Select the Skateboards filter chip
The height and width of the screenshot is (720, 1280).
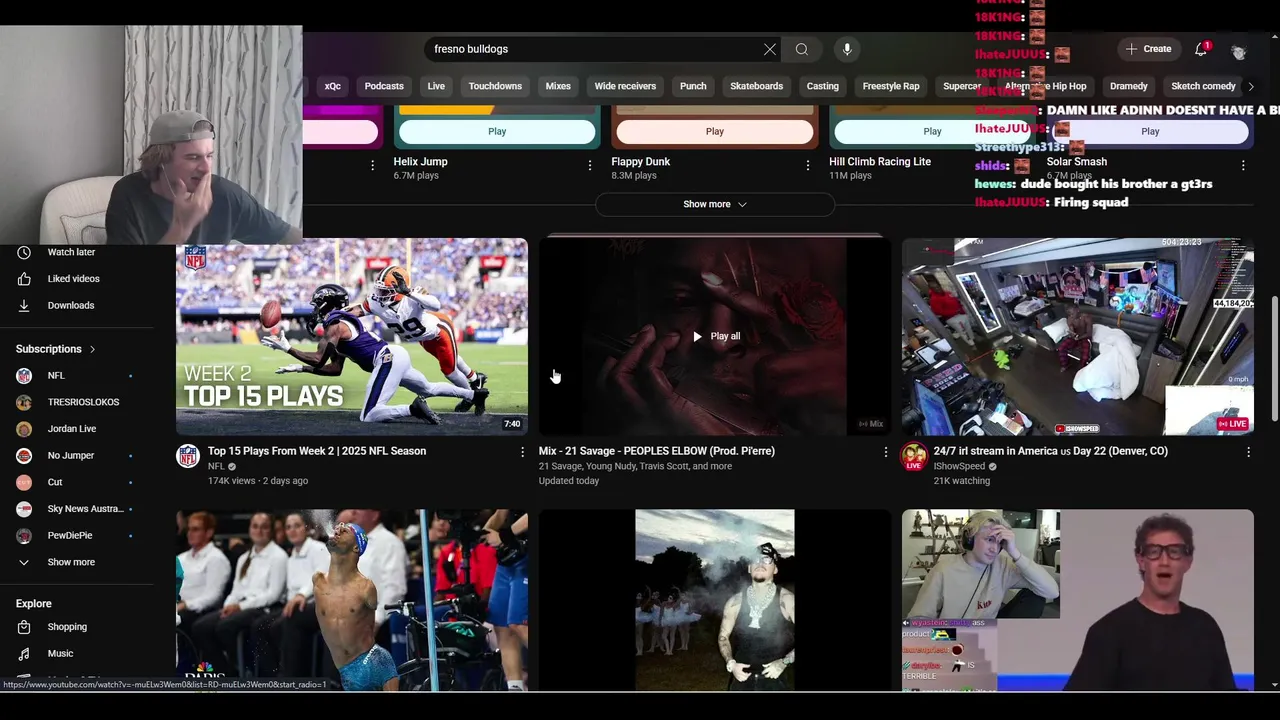(757, 86)
